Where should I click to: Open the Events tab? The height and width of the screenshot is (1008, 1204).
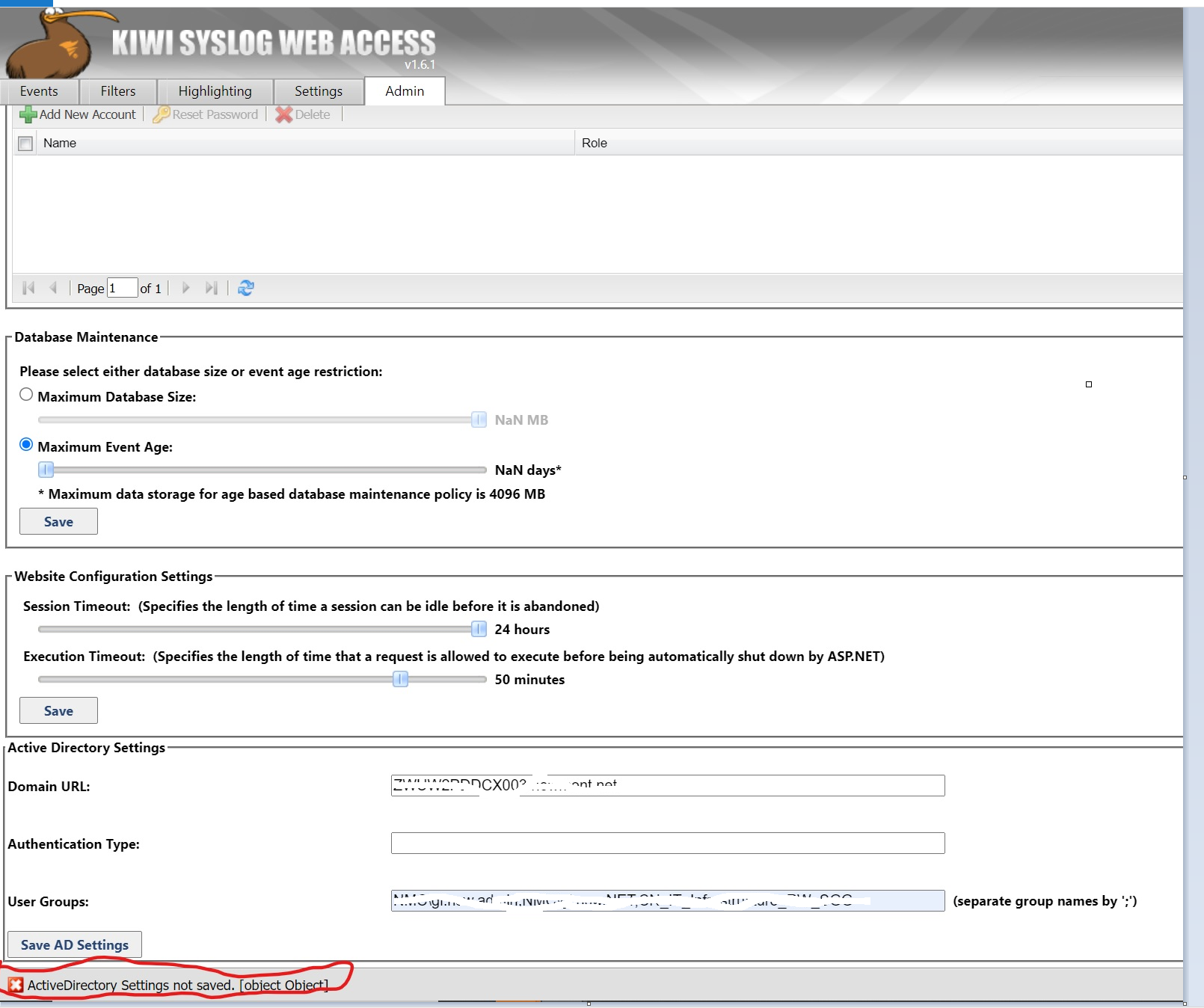(39, 91)
